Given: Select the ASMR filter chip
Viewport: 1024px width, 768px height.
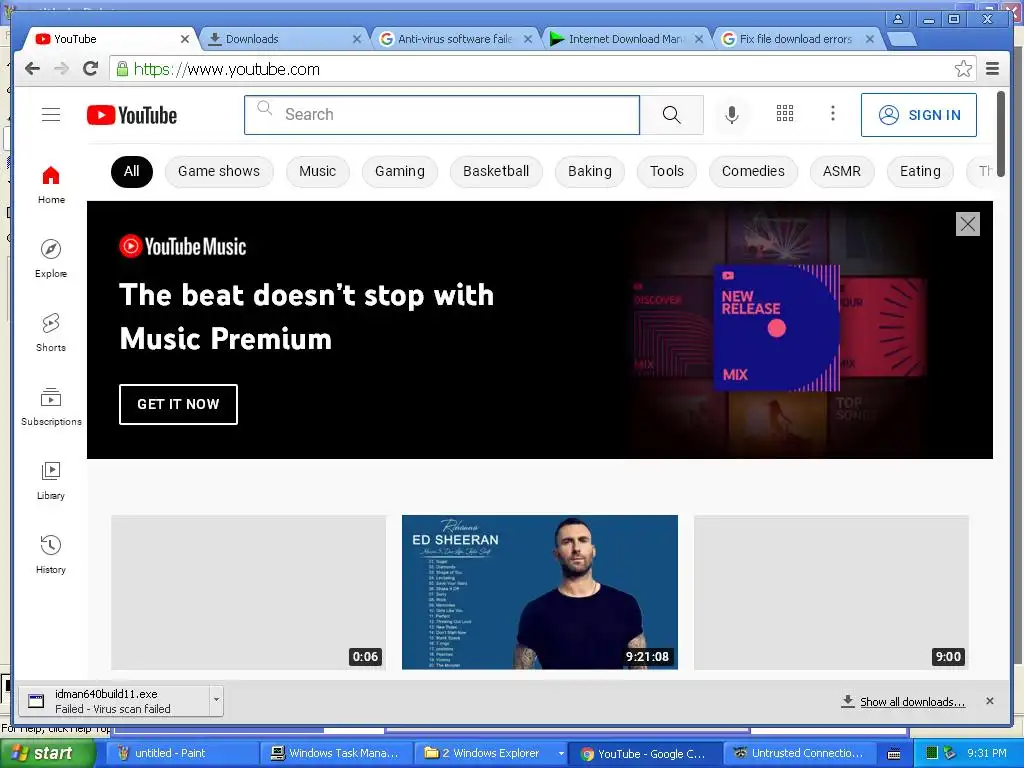Looking at the screenshot, I should (842, 171).
